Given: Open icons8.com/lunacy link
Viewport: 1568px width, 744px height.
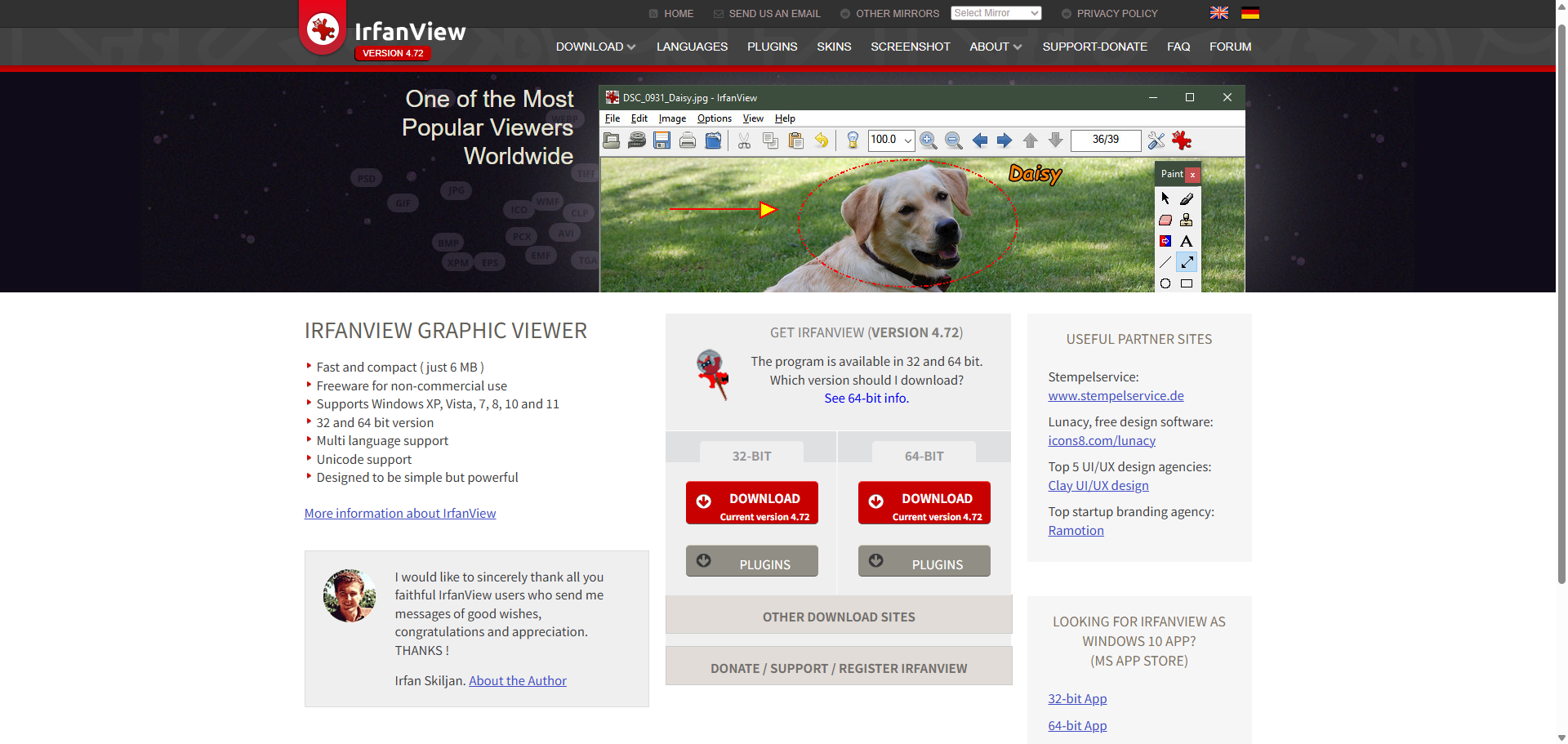Looking at the screenshot, I should 1102,441.
